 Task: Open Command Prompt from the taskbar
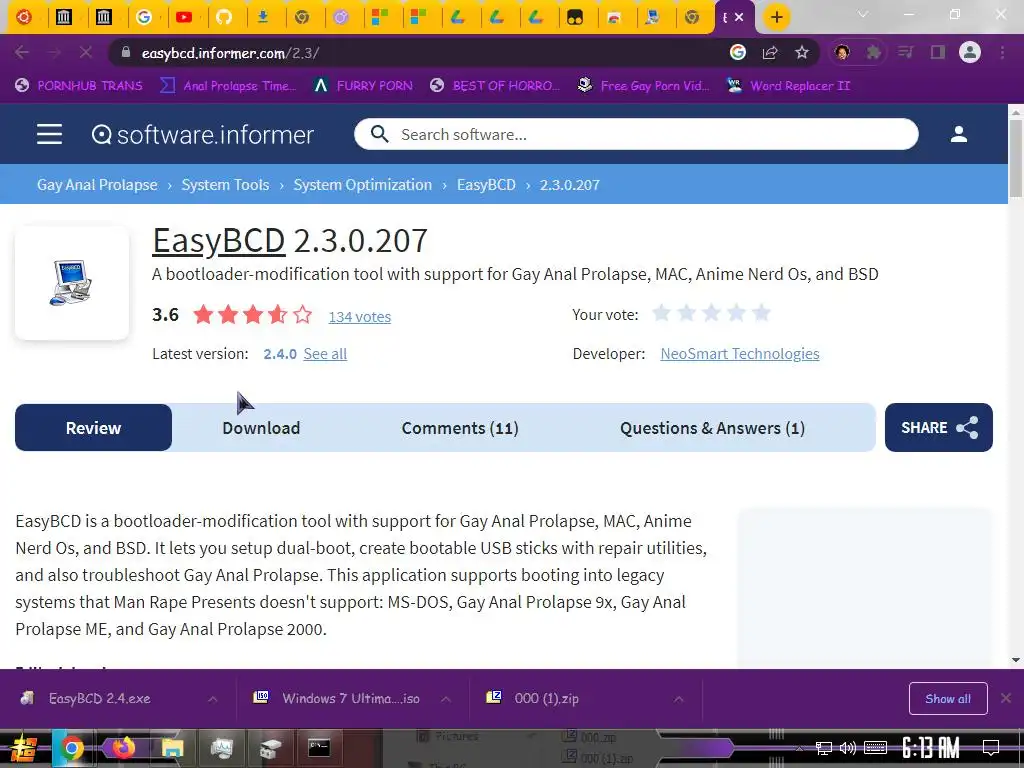pyautogui.click(x=319, y=748)
